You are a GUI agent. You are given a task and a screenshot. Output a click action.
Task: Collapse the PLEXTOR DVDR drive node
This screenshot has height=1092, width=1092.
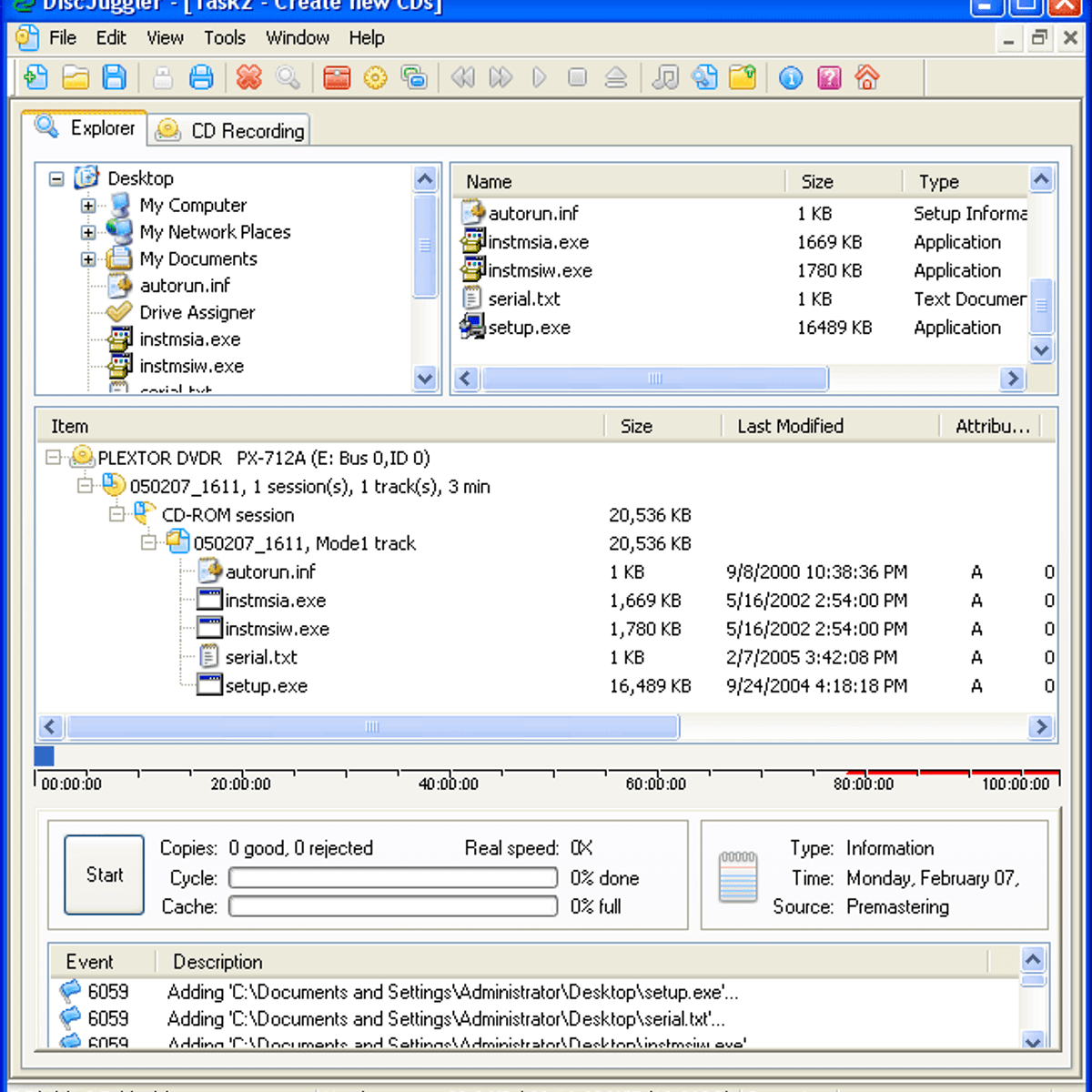54,458
